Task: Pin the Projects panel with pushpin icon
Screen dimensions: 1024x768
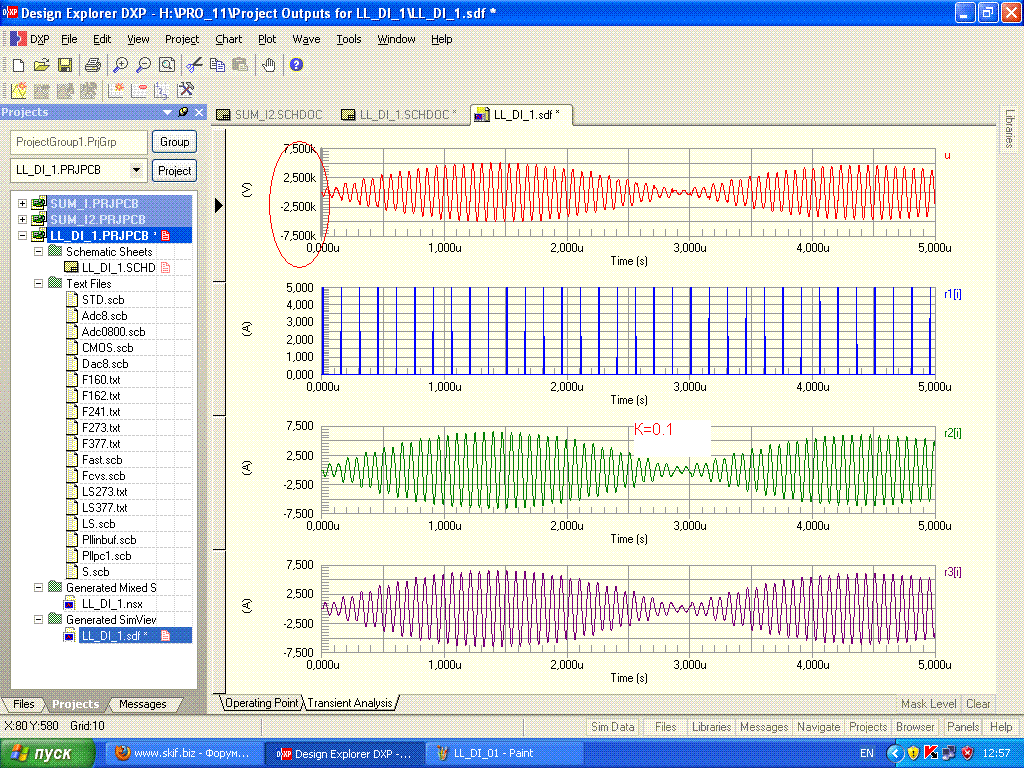Action: tap(183, 112)
